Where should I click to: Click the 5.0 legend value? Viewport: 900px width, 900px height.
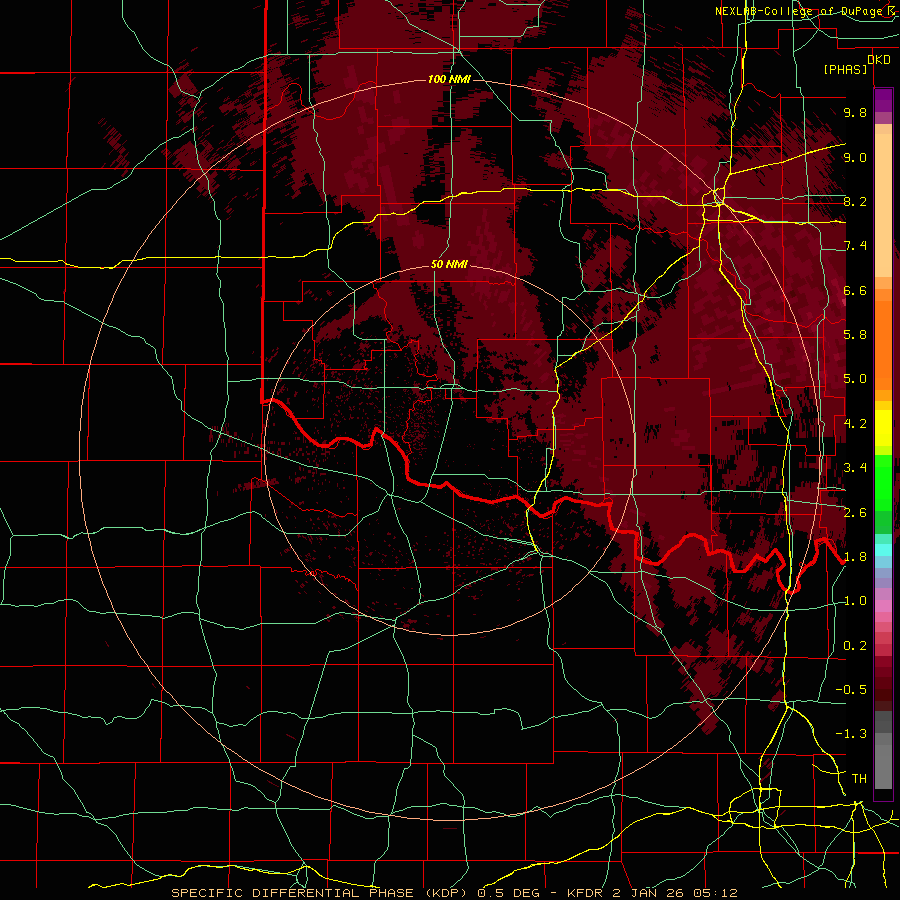tap(855, 379)
